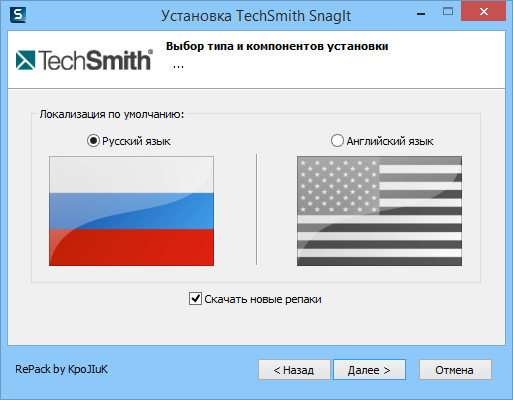Click the Выбор типа и компонентов установки heading
The width and height of the screenshot is (513, 400).
point(277,46)
